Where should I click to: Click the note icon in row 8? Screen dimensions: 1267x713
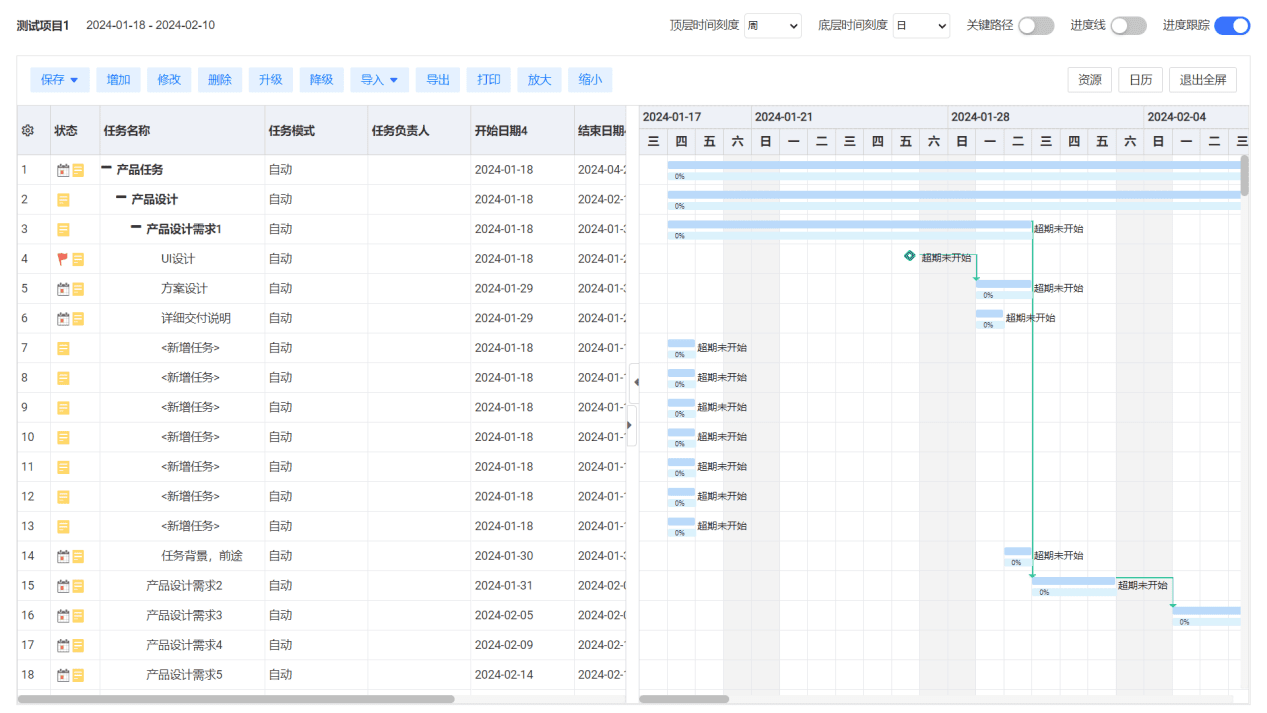[63, 378]
